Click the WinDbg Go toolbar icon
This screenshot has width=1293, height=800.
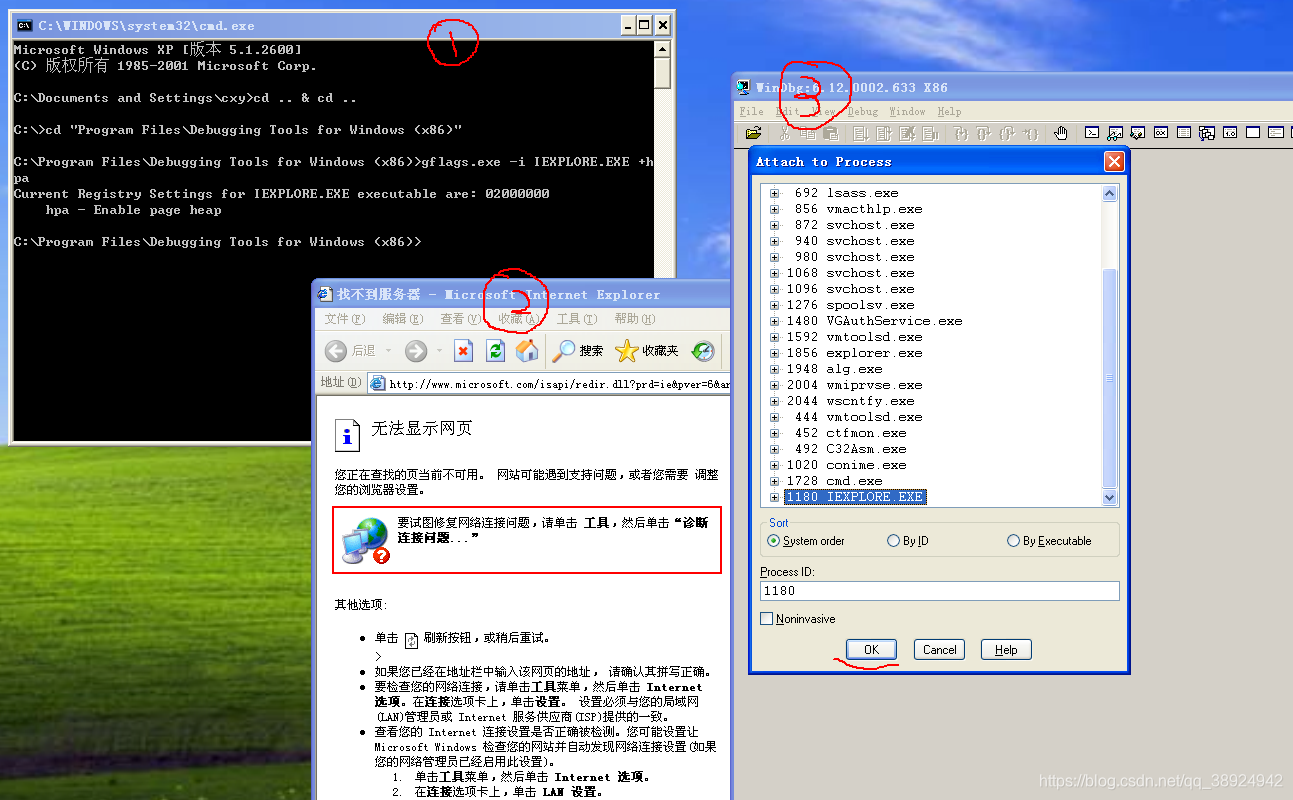860,133
